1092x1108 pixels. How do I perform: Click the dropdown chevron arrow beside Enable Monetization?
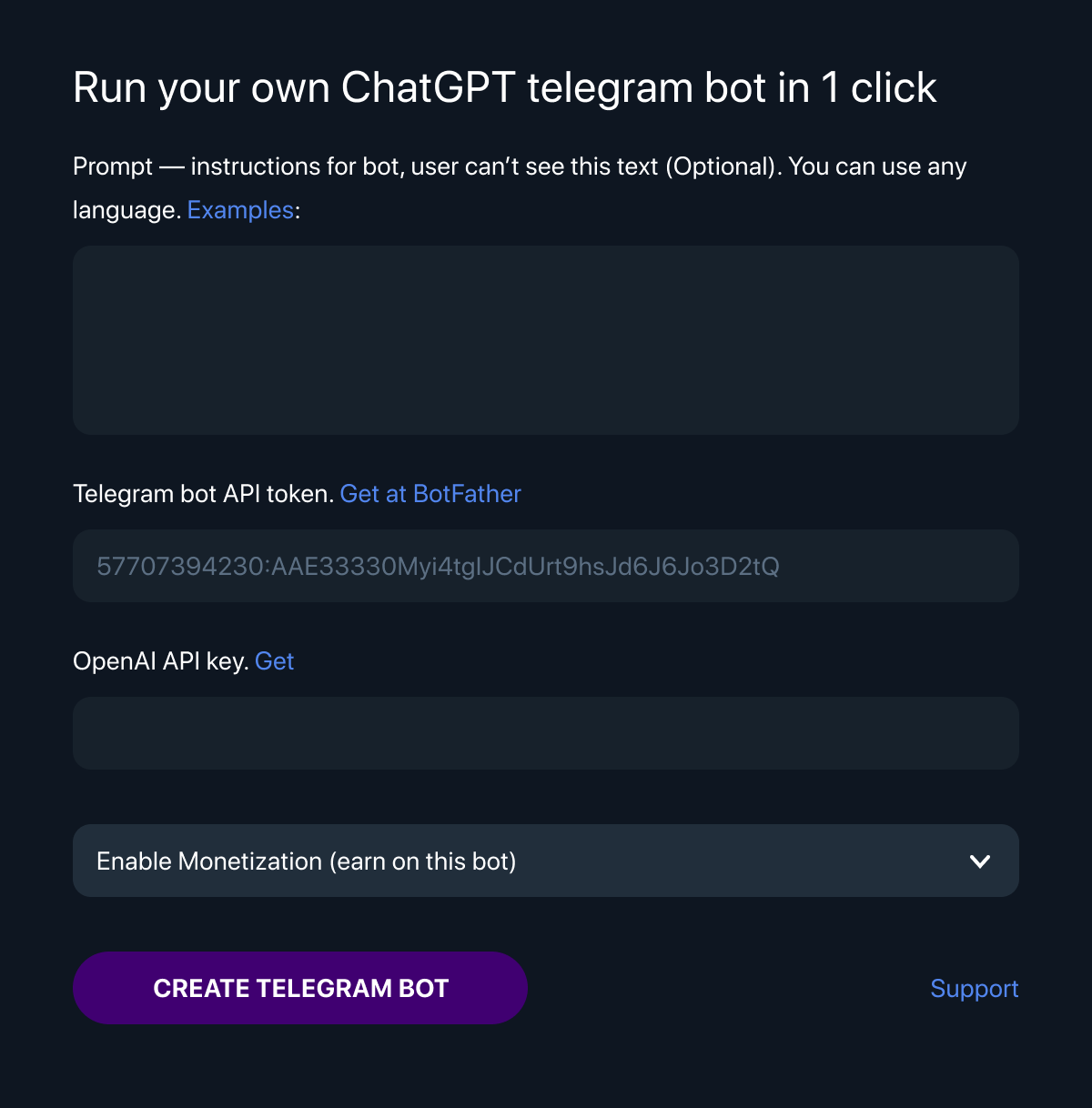980,861
